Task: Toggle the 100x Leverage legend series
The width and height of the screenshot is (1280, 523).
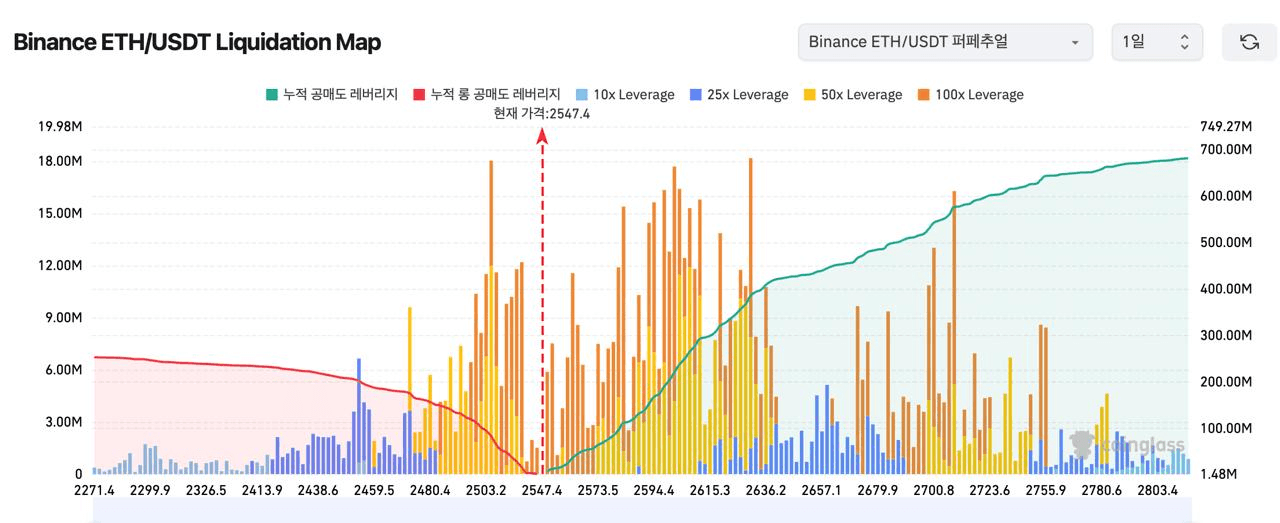Action: (970, 94)
